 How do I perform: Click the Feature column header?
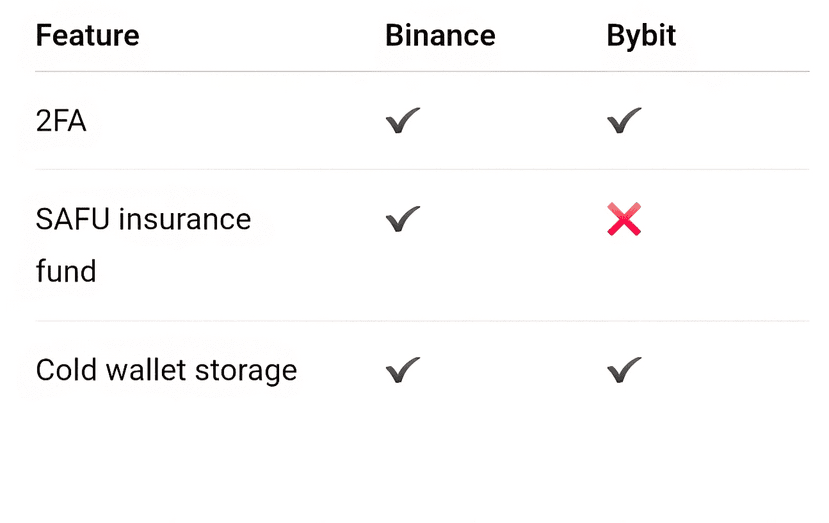87,36
